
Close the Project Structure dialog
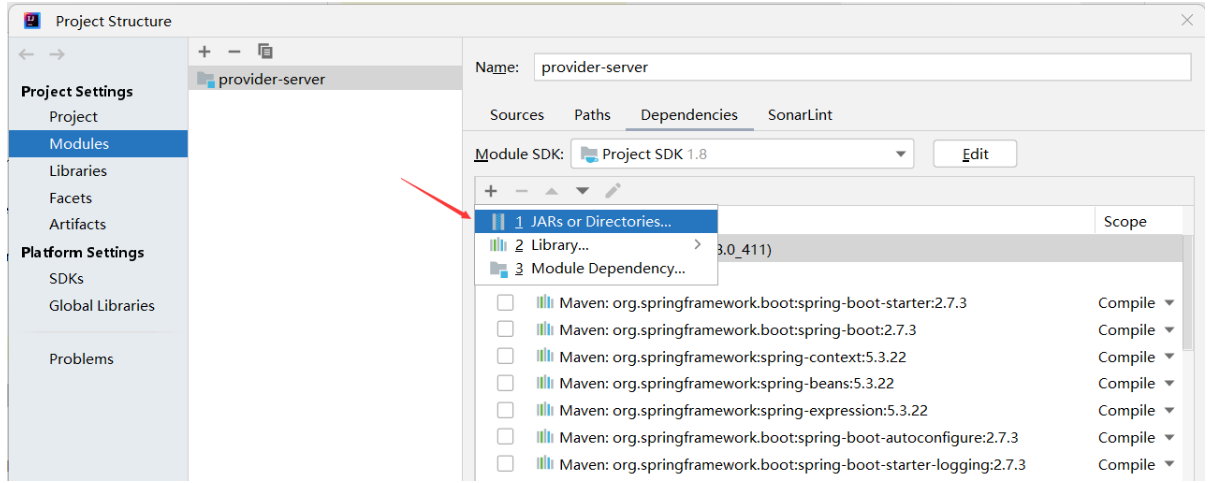(x=1187, y=20)
